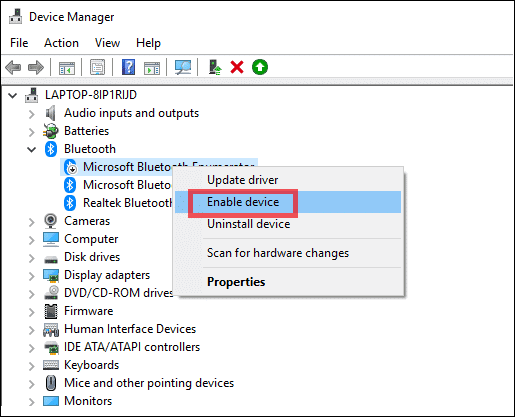Screen dimensions: 515x417
Task: Click the Firmware chip icon
Action: (51, 311)
